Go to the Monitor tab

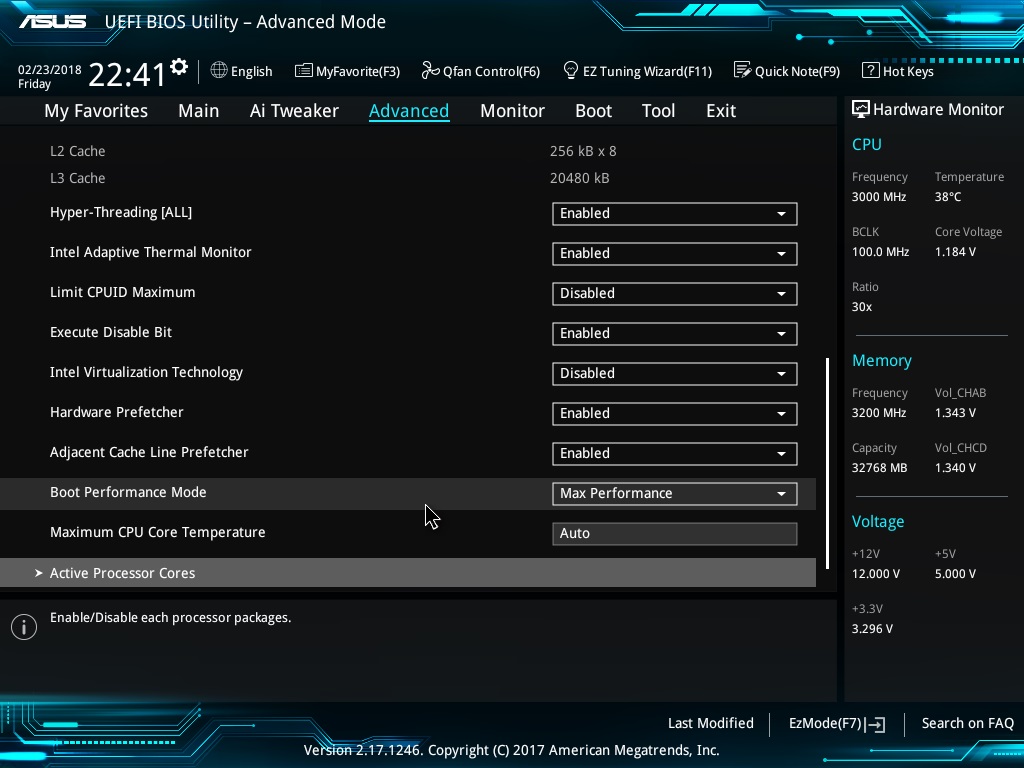[512, 111]
